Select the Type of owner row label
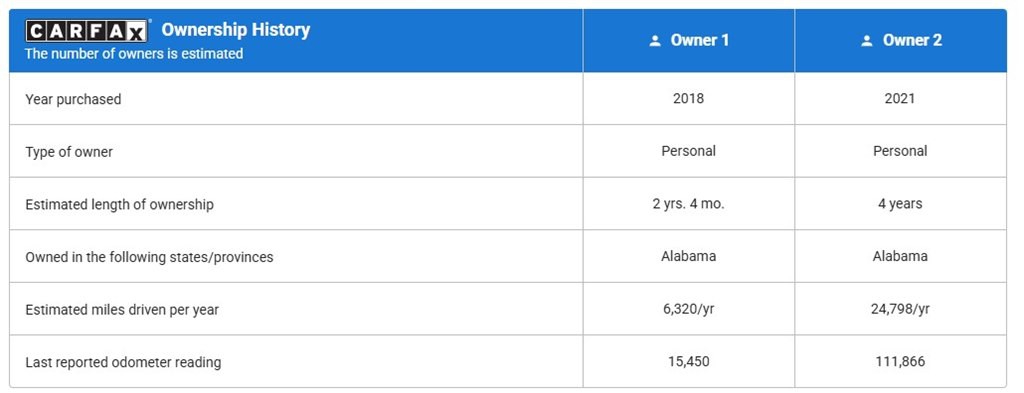Image resolution: width=1024 pixels, height=393 pixels. pyautogui.click(x=69, y=151)
